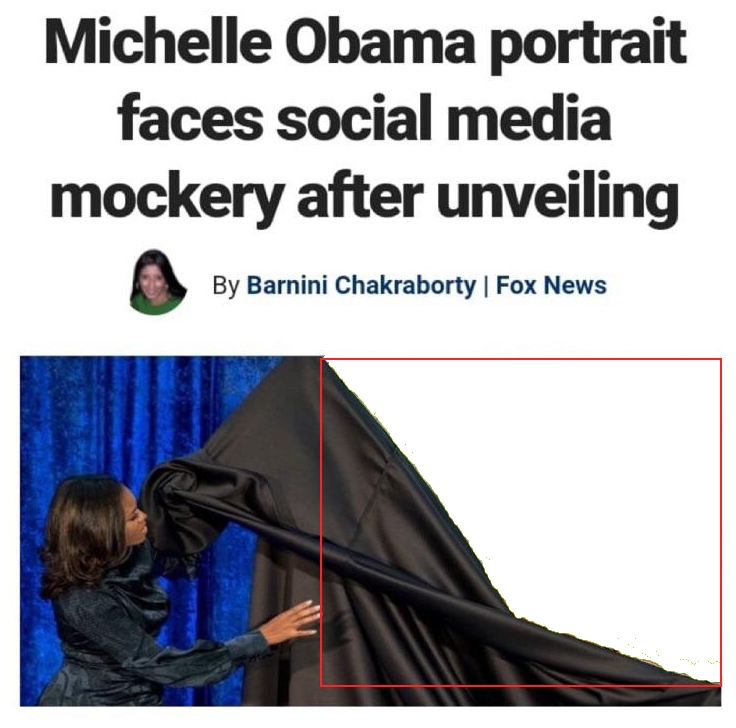Click the headline line "faces social media"
Viewport: 736px width, 728px height.
click(364, 117)
